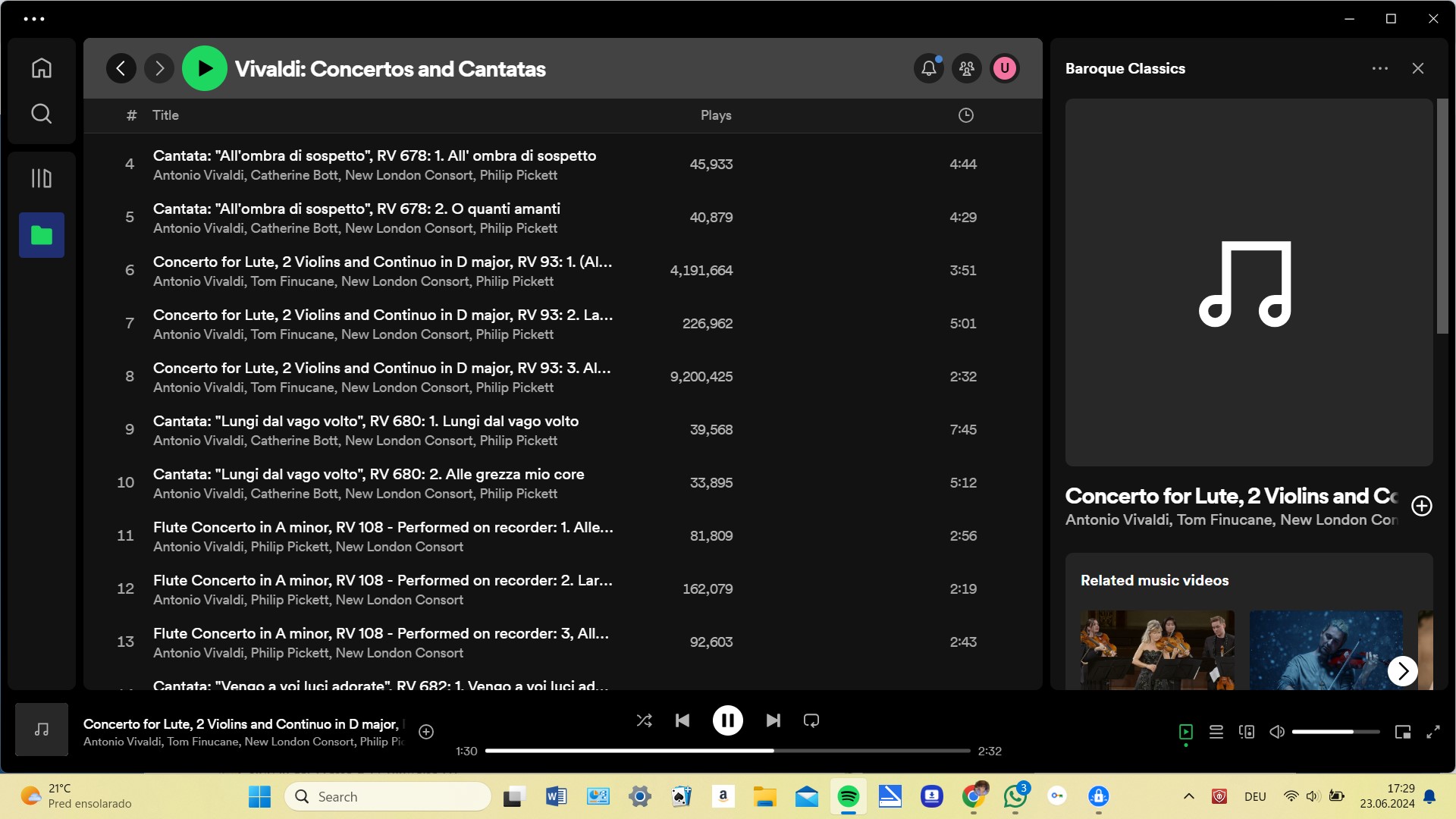Open Microsoft Word from the taskbar
1456x819 pixels.
[x=556, y=796]
